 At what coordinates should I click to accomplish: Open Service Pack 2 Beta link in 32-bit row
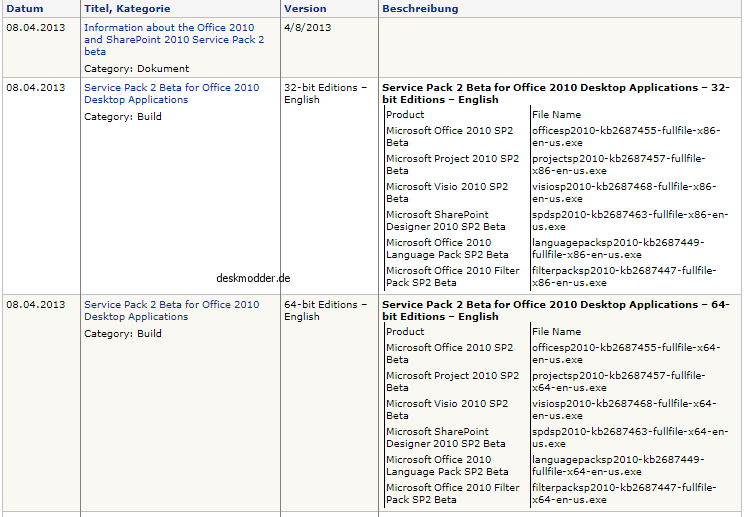pos(172,93)
